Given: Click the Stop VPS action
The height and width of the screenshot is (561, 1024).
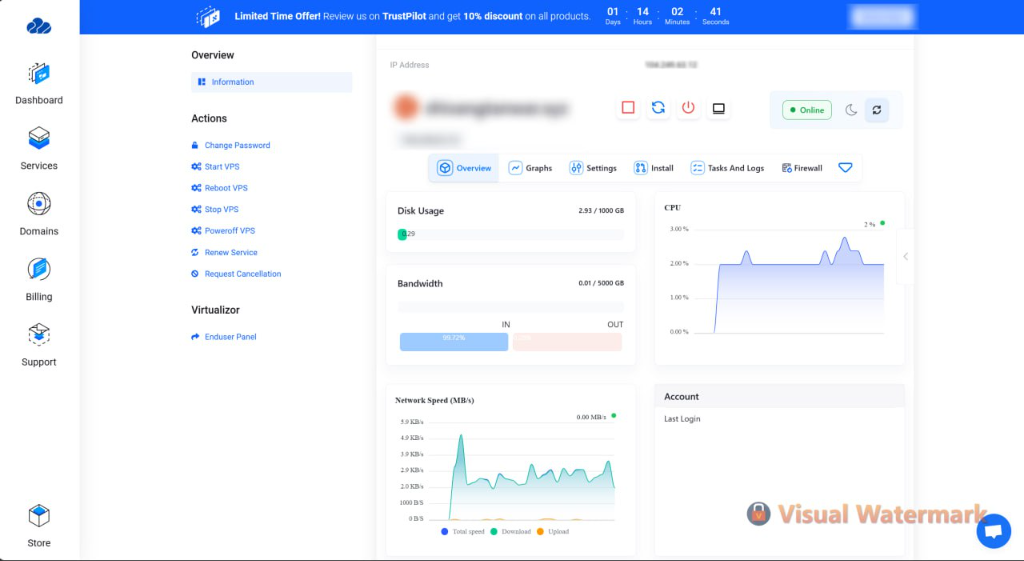Looking at the screenshot, I should (215, 209).
